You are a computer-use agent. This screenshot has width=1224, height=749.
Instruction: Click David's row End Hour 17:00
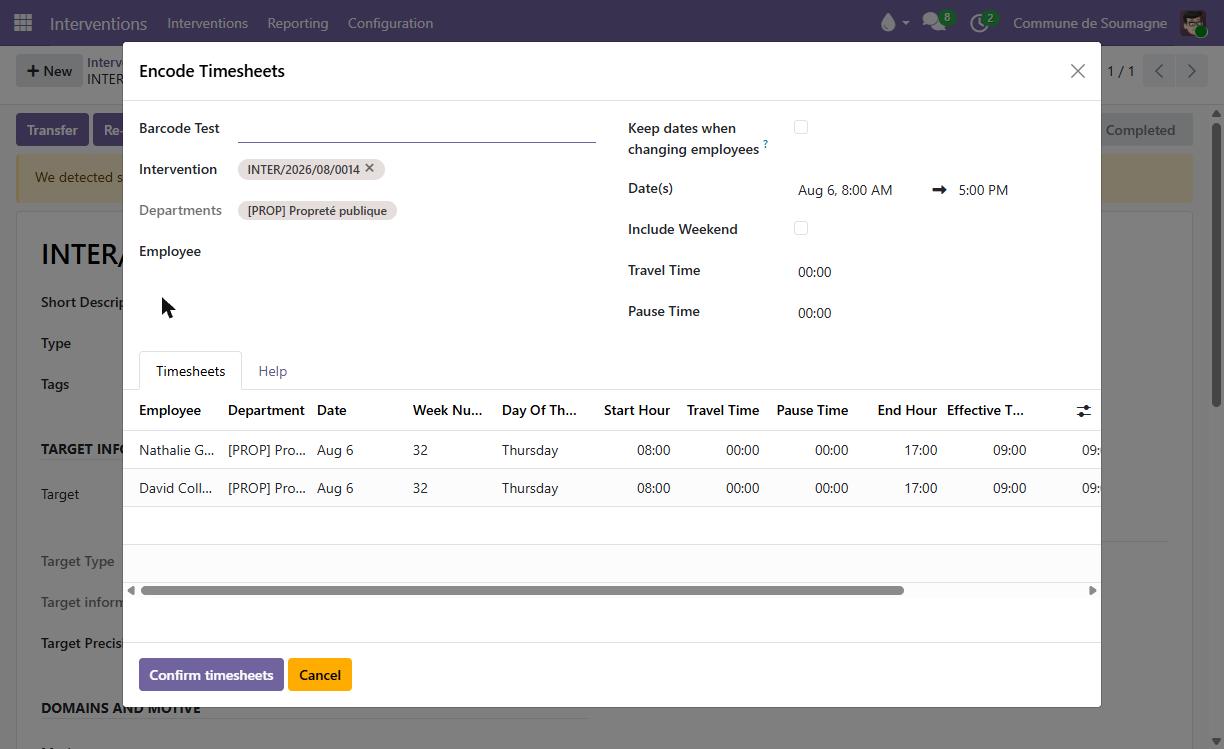tap(920, 488)
